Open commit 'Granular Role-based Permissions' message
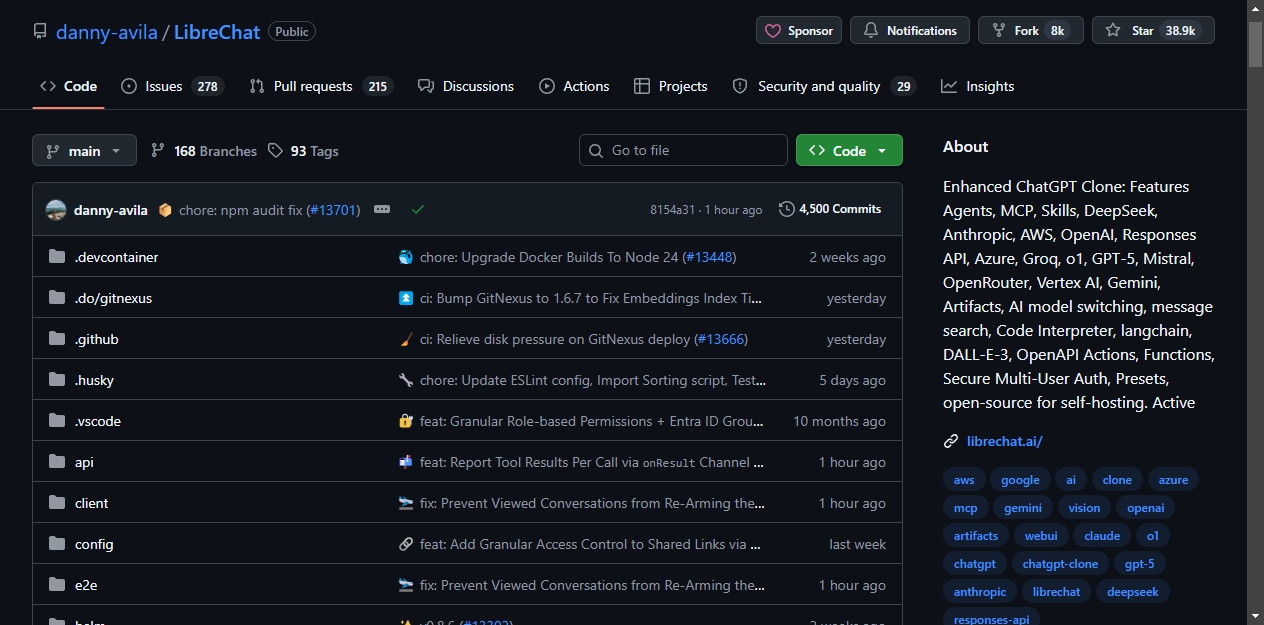The height and width of the screenshot is (625, 1264). (x=592, y=421)
